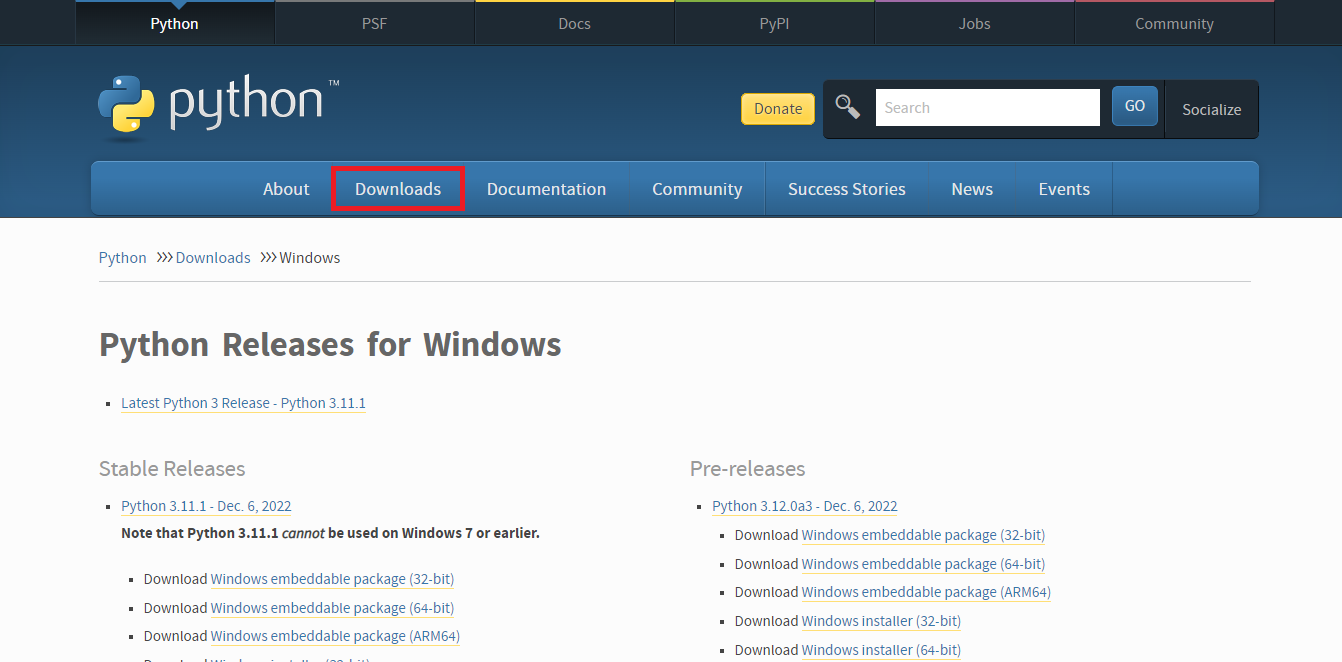Open the Events navigation menu
Viewport: 1342px width, 662px height.
pyautogui.click(x=1064, y=189)
